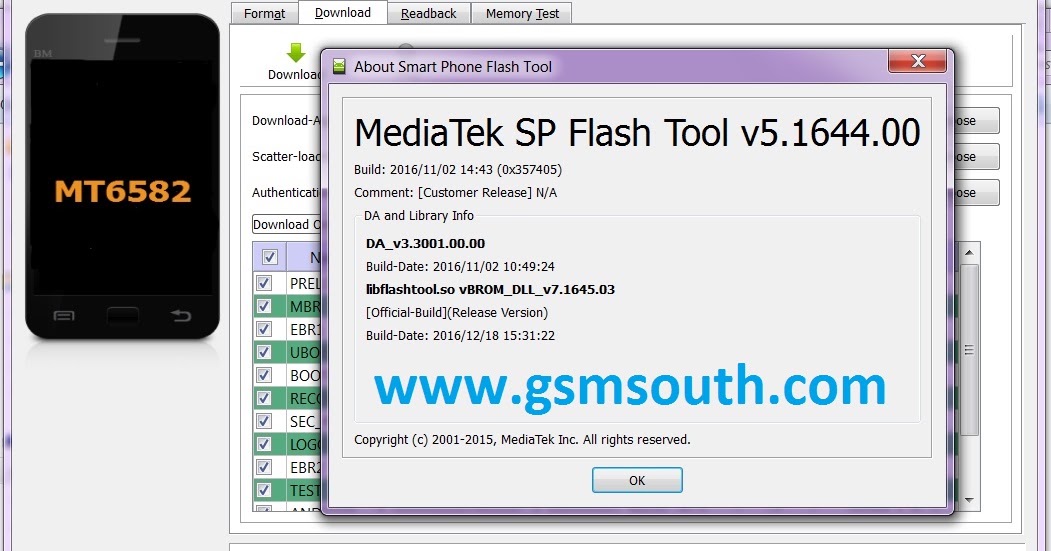Screen dimensions: 1051x551
Task: Click the MT6582 phone image
Action: click(x=123, y=176)
